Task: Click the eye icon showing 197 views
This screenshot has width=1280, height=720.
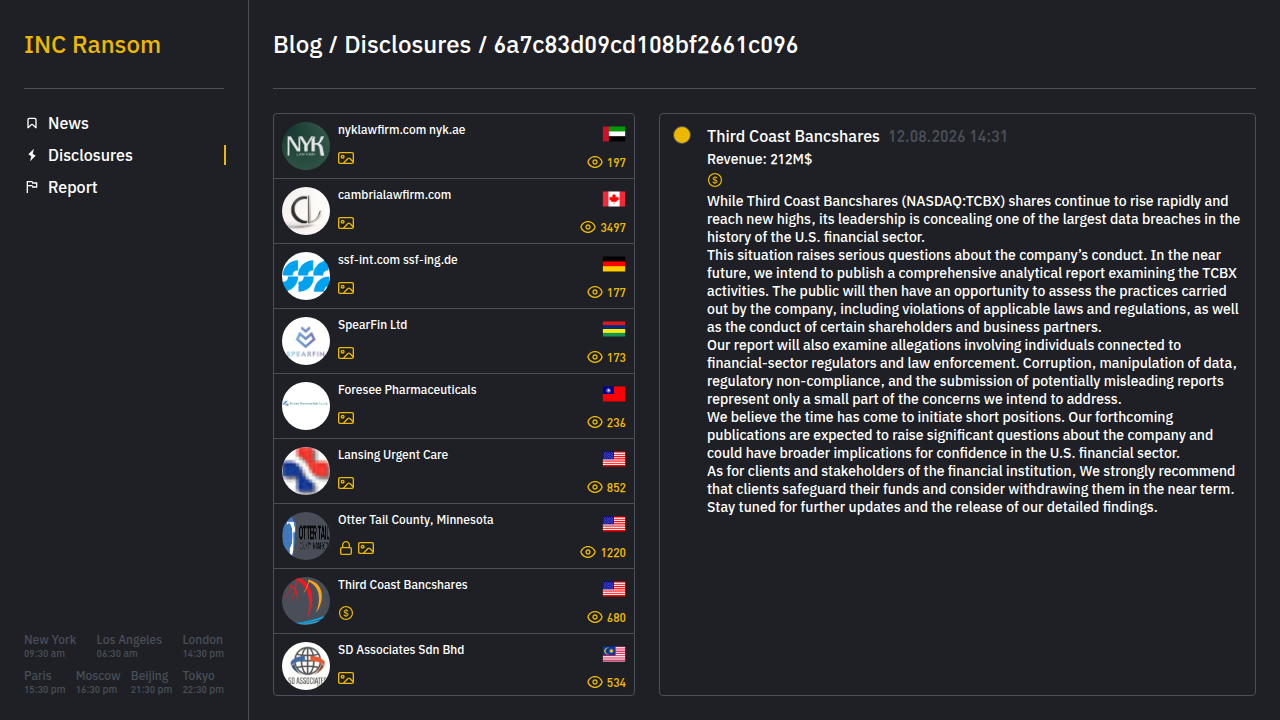Action: click(595, 162)
